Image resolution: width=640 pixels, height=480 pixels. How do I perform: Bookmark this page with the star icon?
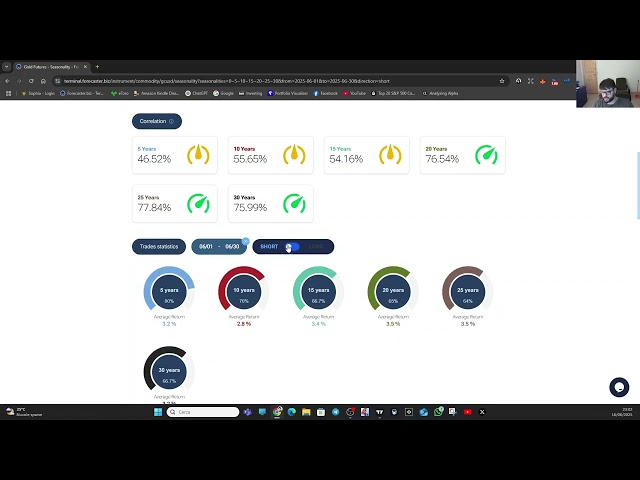502,81
